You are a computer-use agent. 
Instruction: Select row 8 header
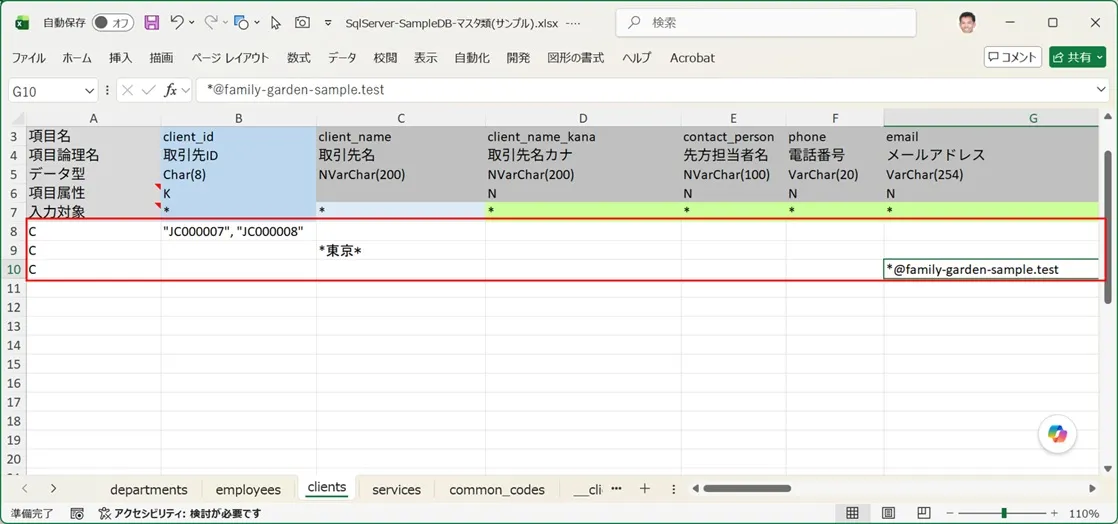(x=13, y=231)
